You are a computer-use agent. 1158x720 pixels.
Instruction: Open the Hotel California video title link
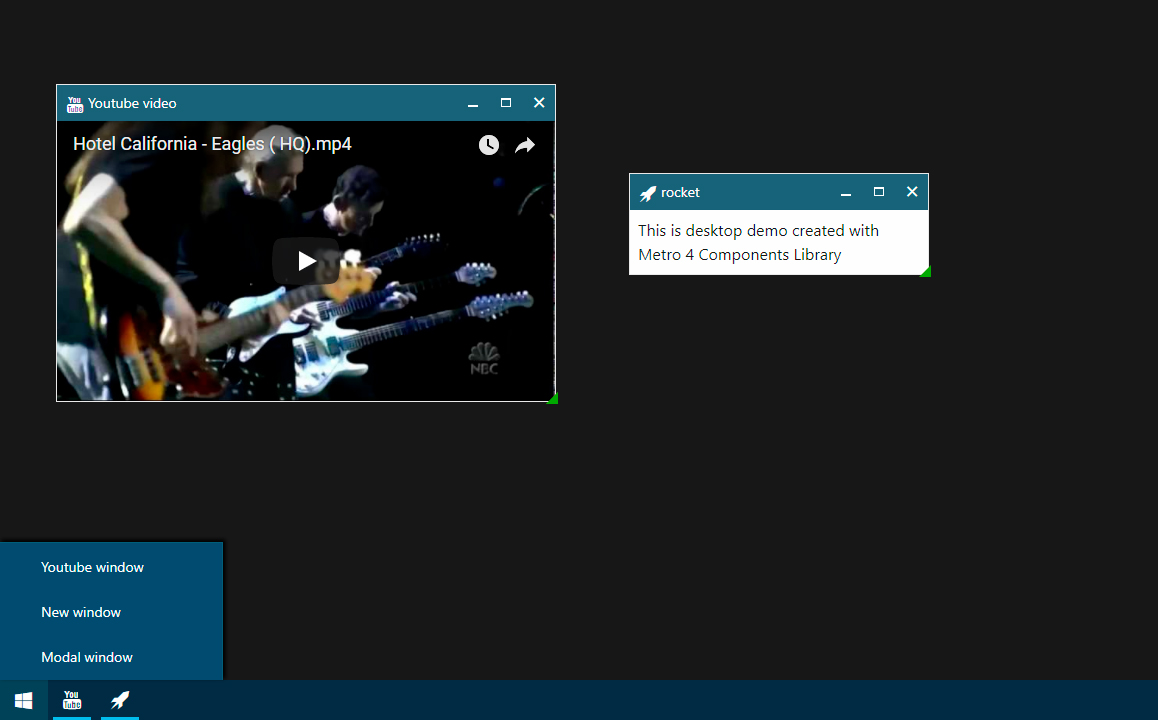212,144
